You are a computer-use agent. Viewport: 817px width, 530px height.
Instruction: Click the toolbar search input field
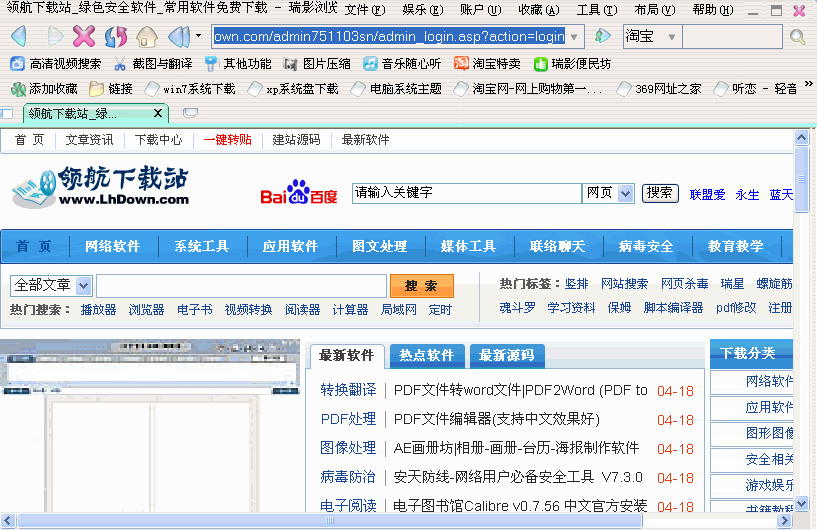point(732,36)
